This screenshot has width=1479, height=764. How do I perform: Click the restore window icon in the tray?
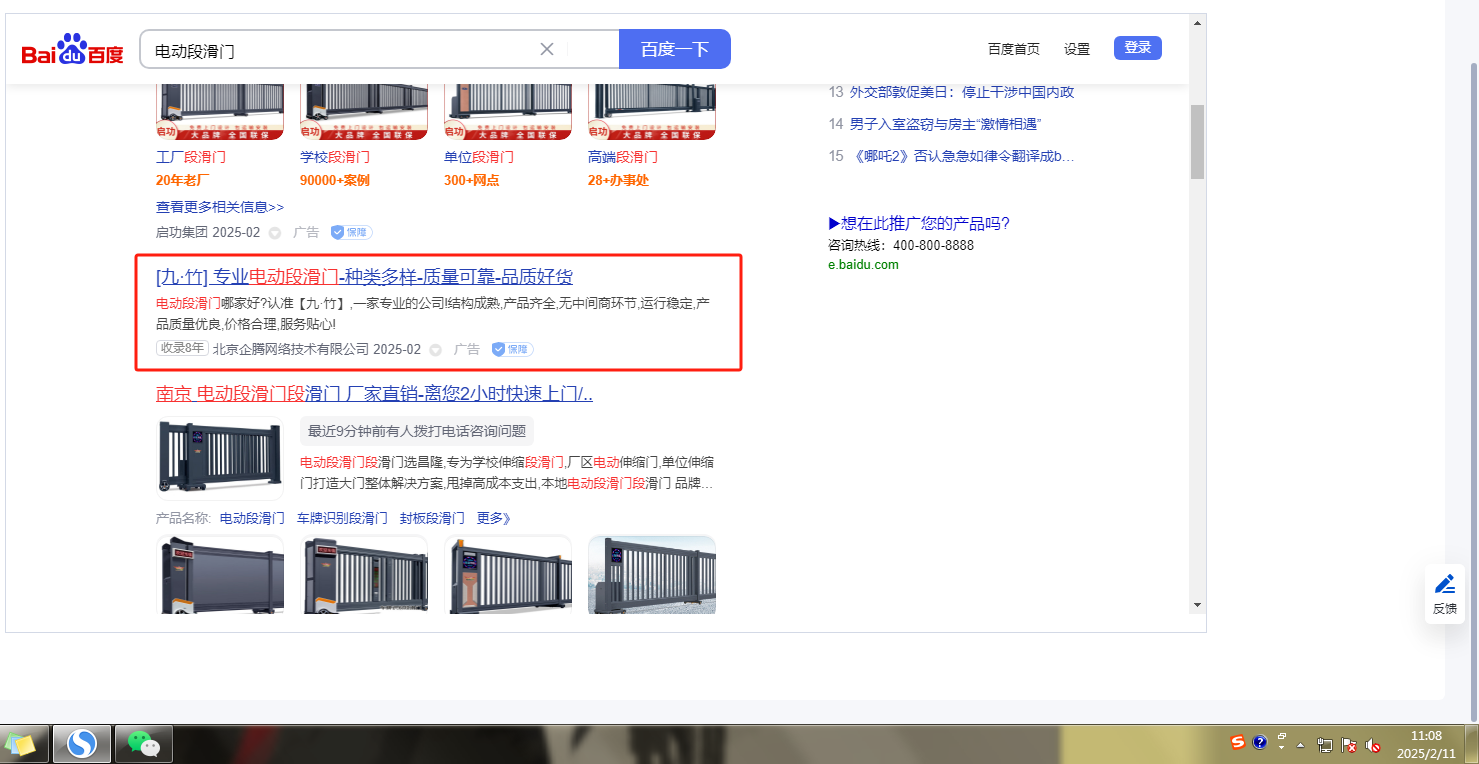[x=1282, y=737]
